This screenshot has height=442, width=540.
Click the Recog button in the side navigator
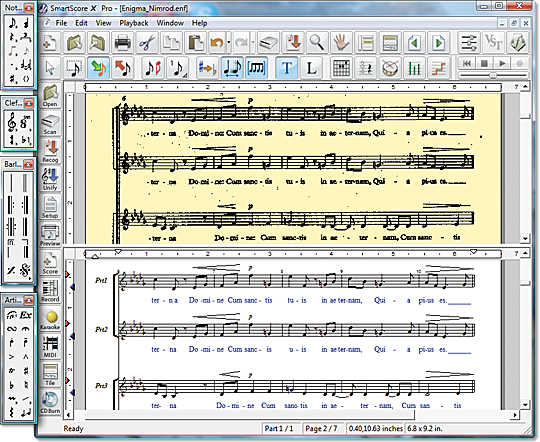click(x=50, y=152)
